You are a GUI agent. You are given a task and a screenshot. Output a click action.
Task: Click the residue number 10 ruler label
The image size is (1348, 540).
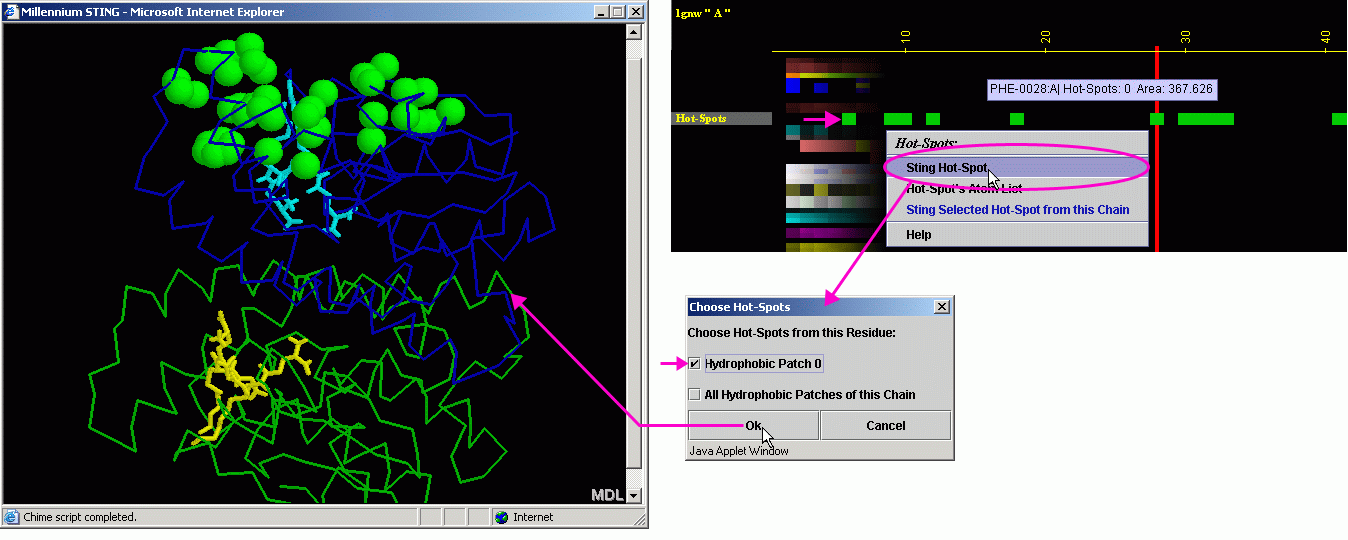(906, 36)
